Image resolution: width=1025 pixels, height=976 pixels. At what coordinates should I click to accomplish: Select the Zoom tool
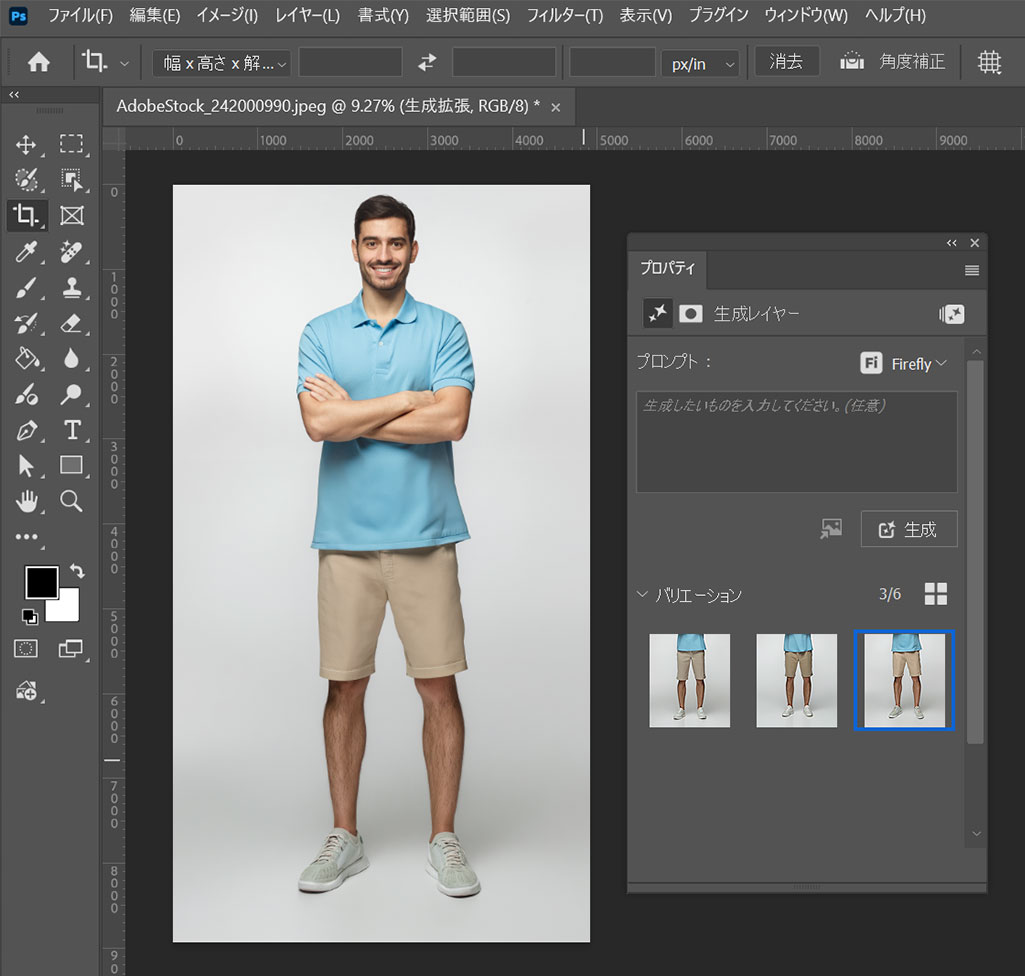pyautogui.click(x=71, y=501)
